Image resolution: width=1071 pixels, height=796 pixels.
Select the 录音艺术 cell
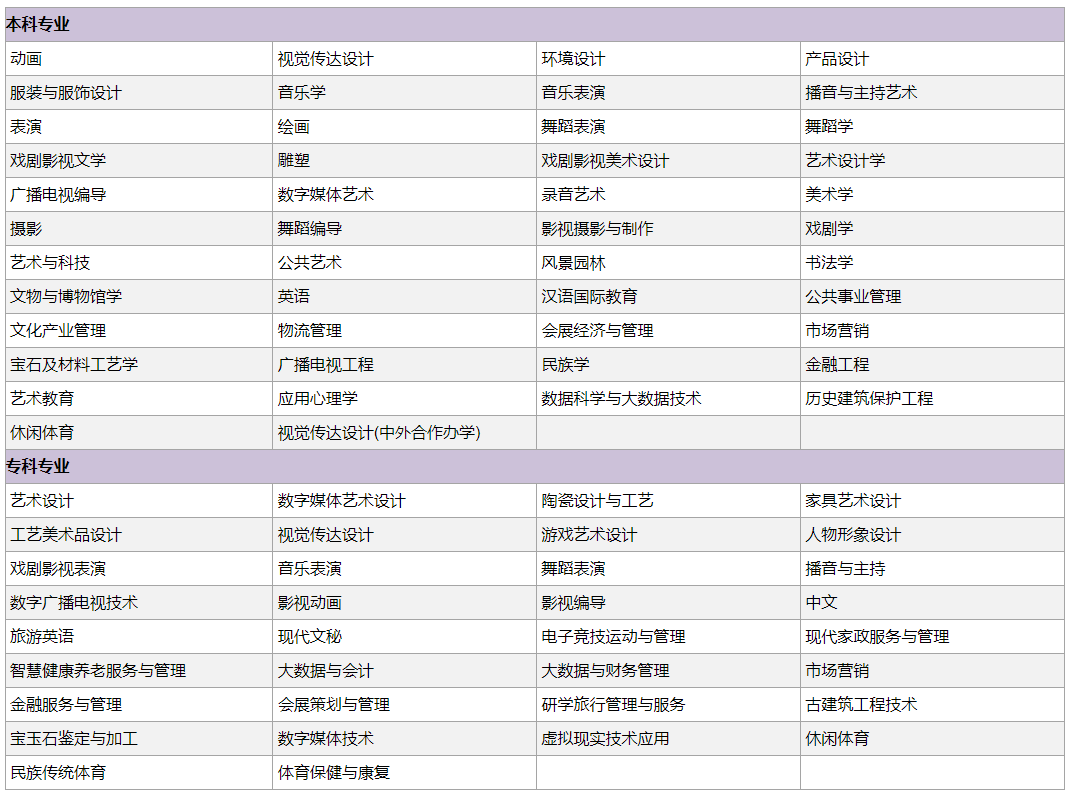click(x=668, y=195)
